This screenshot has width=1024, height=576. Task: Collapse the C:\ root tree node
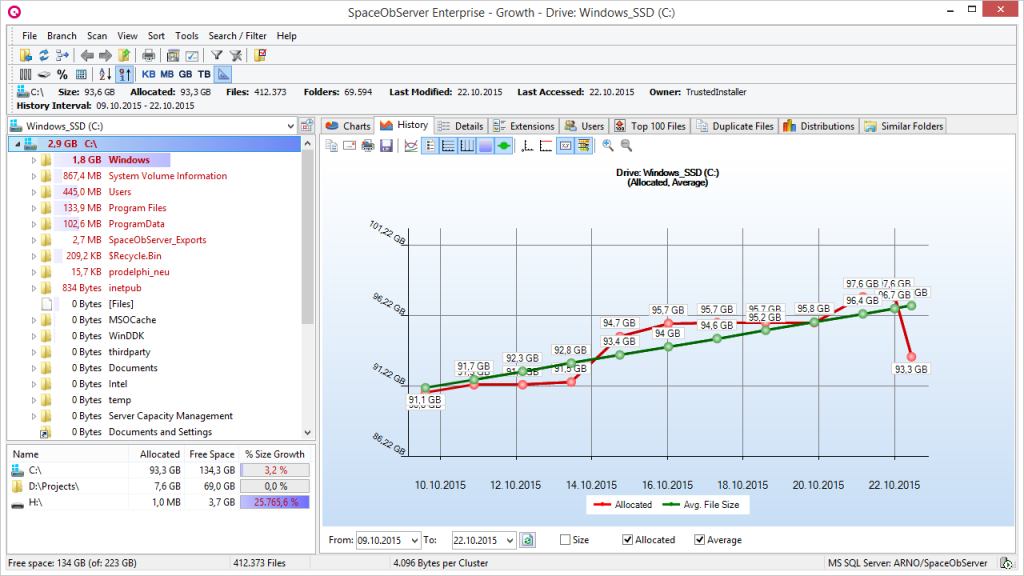[x=18, y=144]
